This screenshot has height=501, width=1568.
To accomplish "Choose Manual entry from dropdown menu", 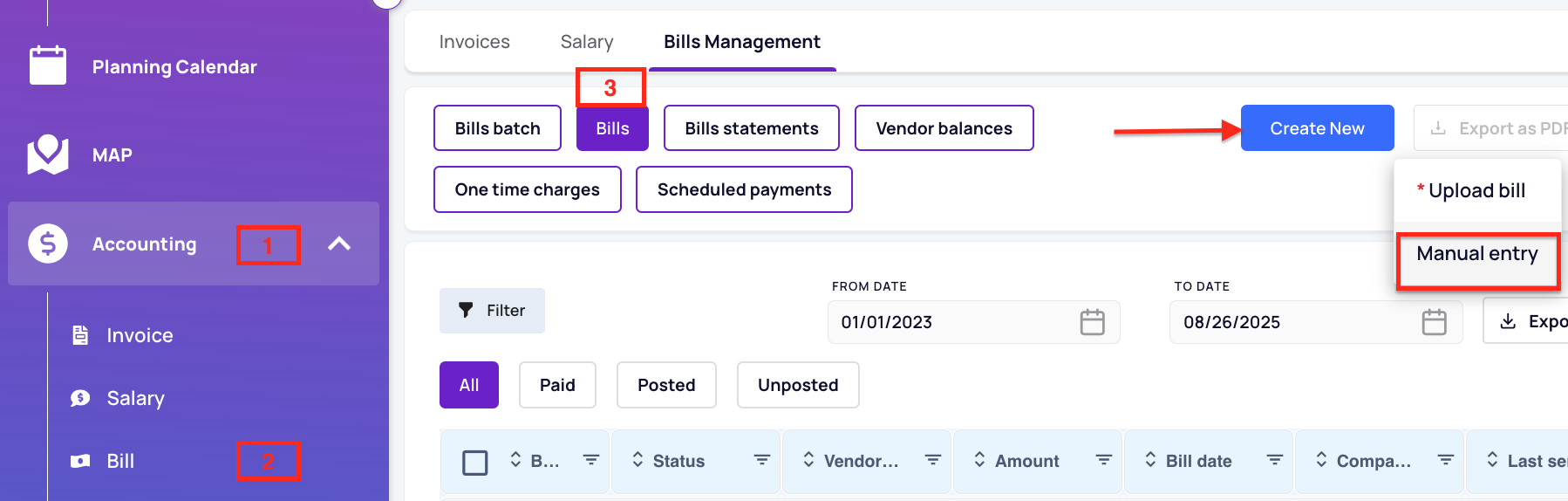I will pyautogui.click(x=1476, y=254).
